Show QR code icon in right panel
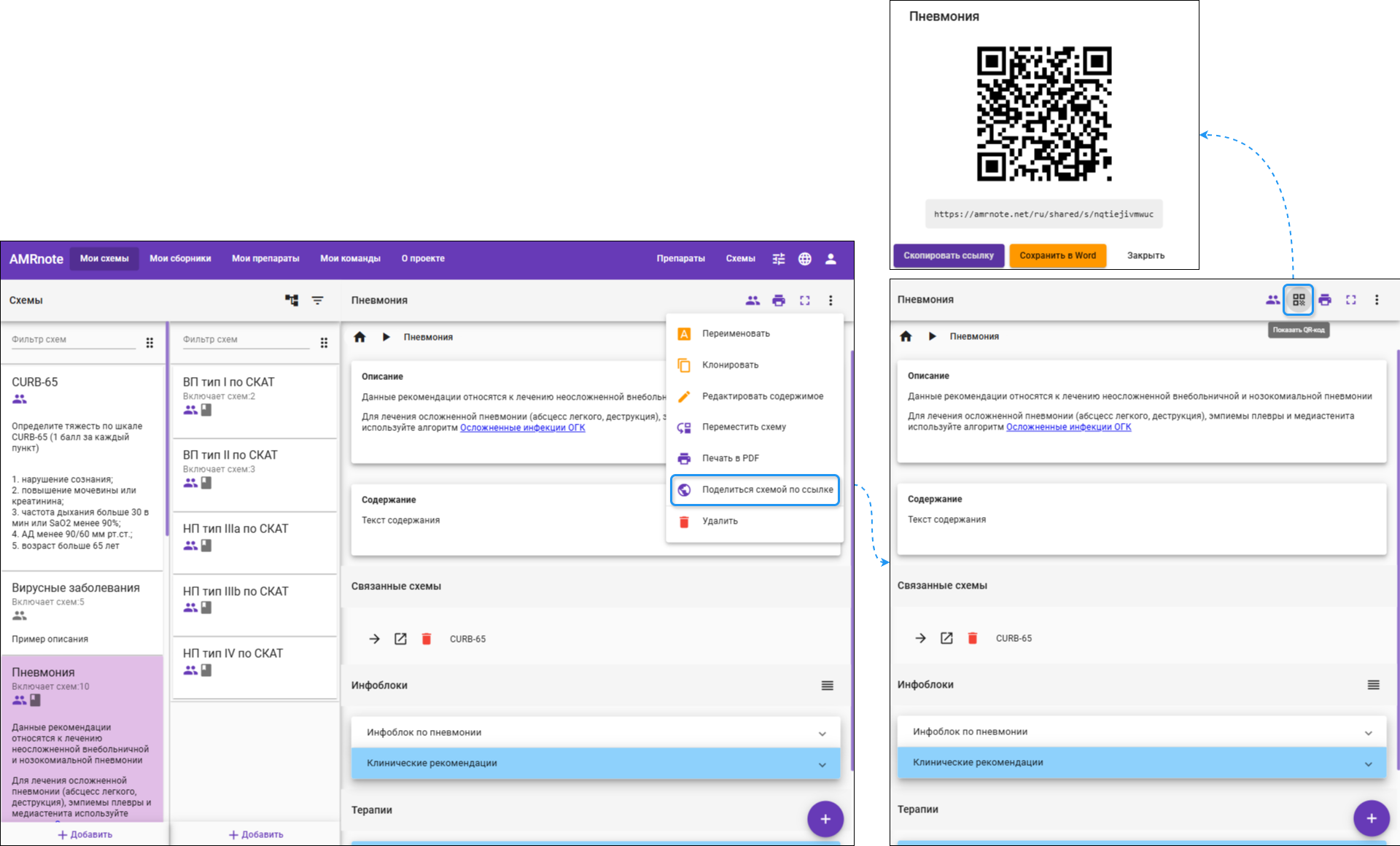1400x846 pixels. click(1299, 299)
